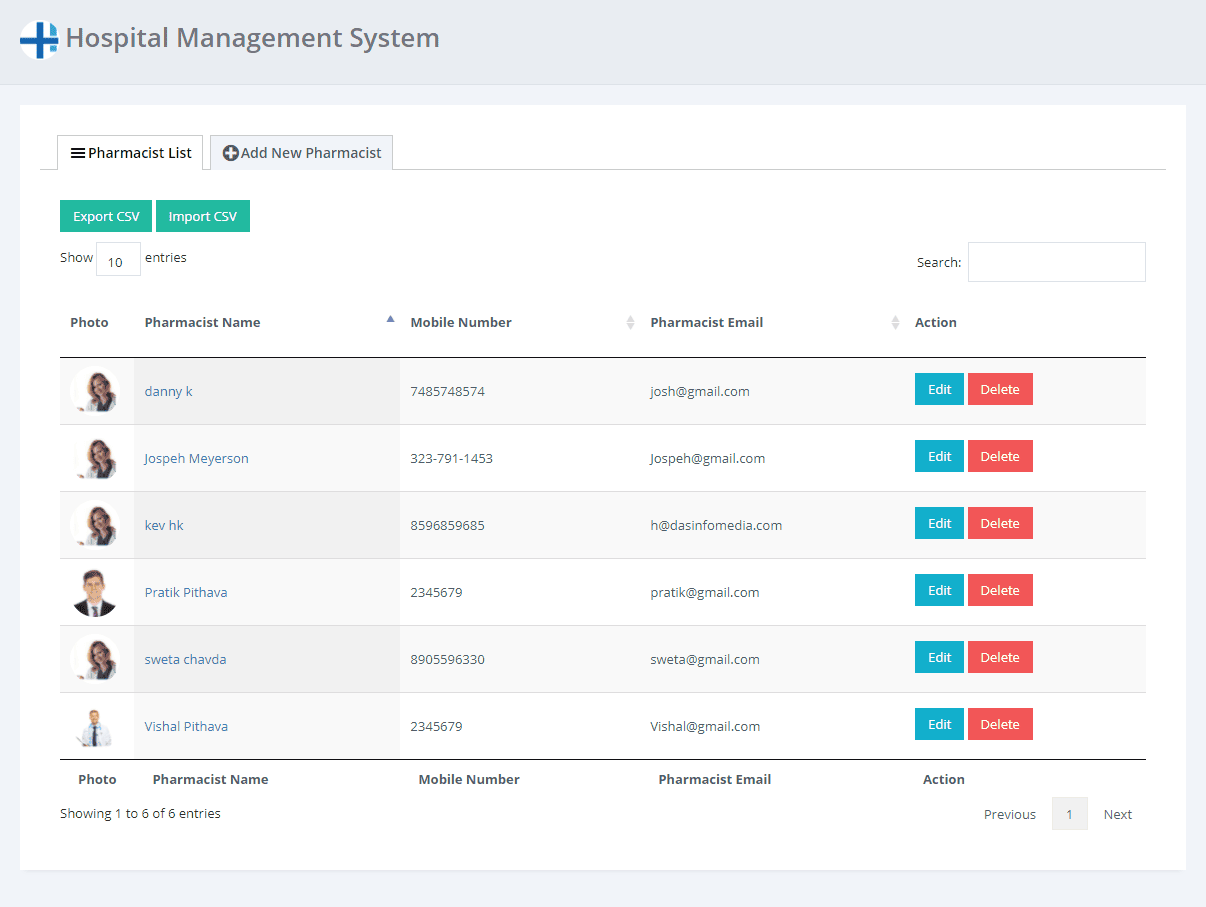Focus the Search input field
The image size is (1206, 907).
point(1056,262)
